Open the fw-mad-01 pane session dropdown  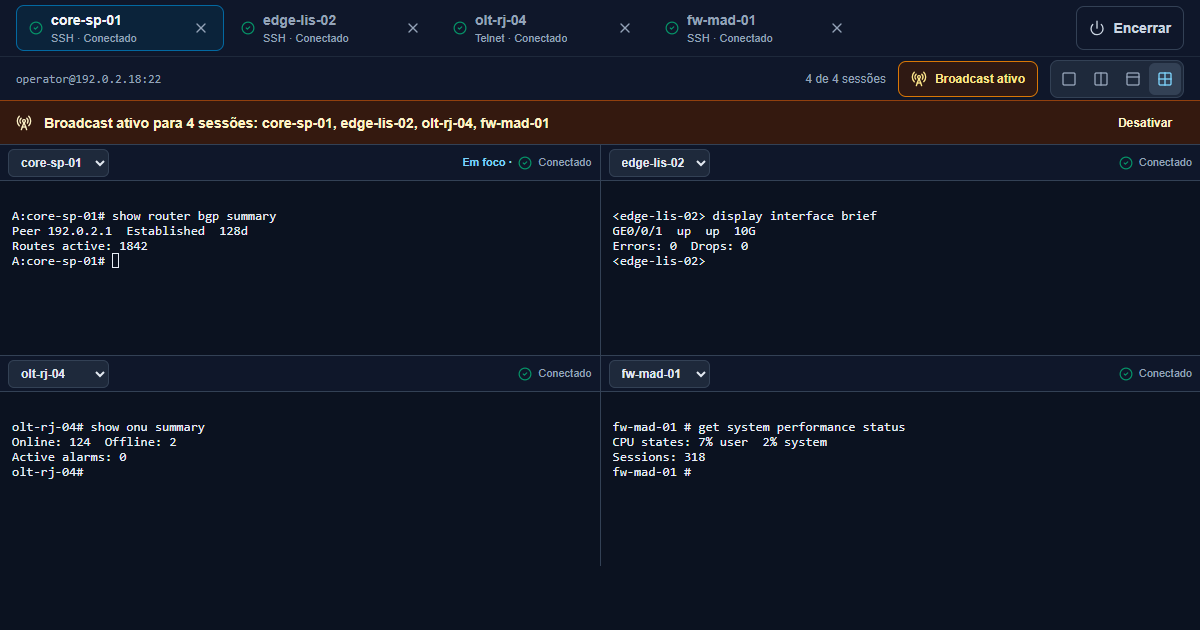pyautogui.click(x=659, y=373)
